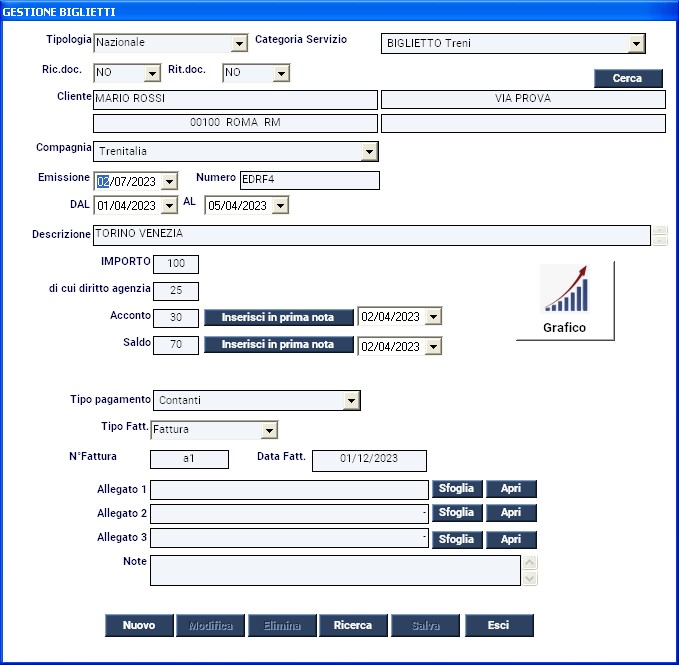Viewport: 679px width, 665px height.
Task: Click the Note text area
Action: [x=335, y=571]
